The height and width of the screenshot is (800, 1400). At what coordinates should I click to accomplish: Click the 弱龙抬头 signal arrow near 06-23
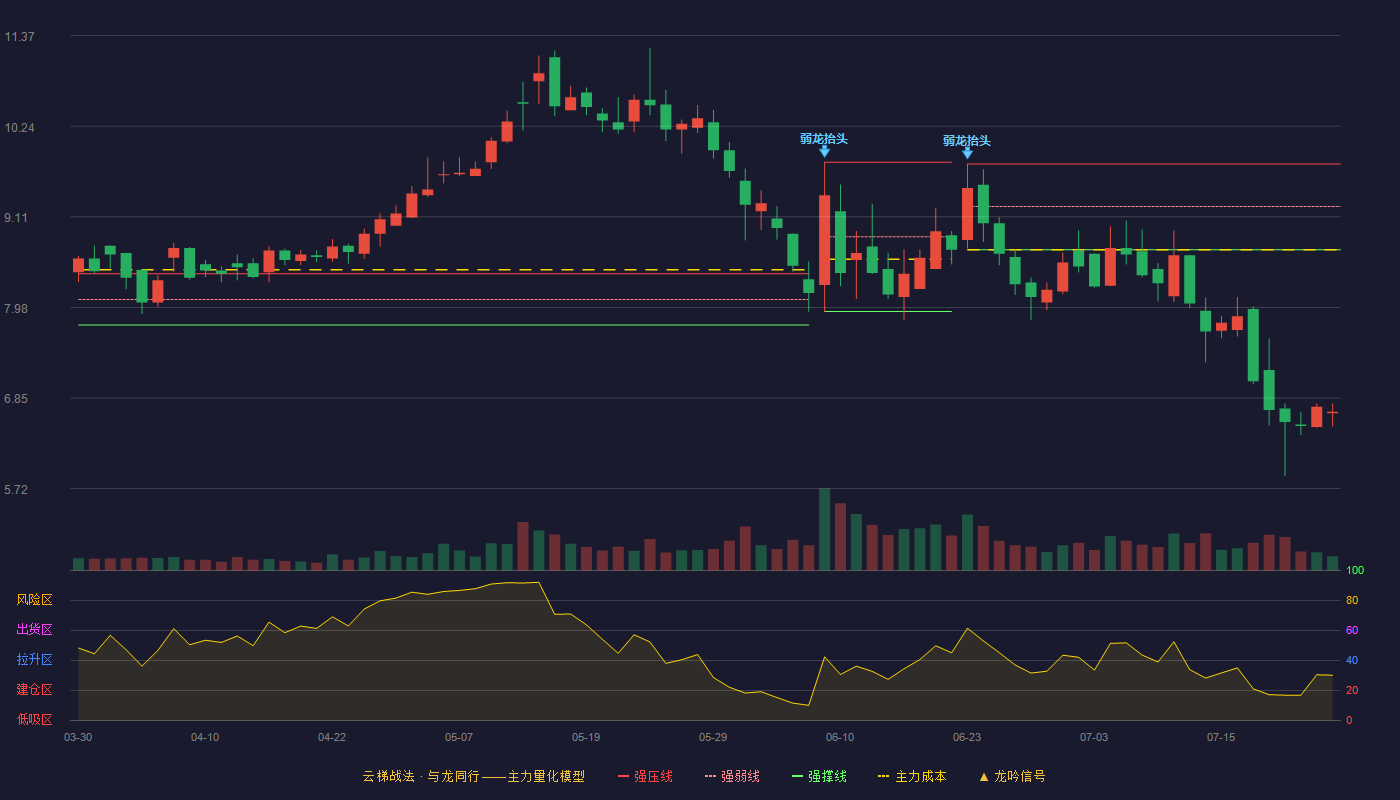tap(967, 153)
